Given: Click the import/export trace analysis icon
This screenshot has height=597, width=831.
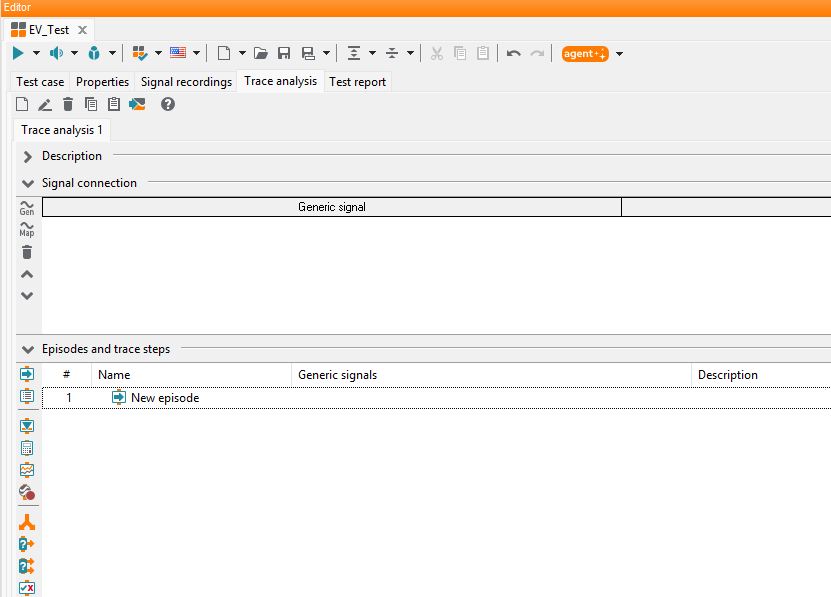Looking at the screenshot, I should click(137, 104).
